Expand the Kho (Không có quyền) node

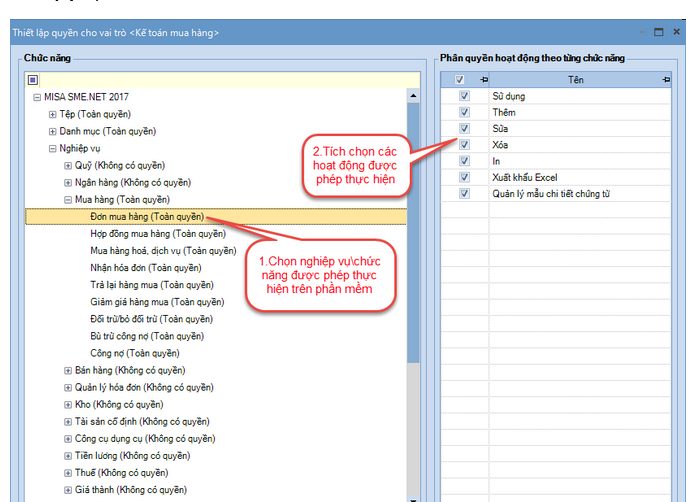68,405
